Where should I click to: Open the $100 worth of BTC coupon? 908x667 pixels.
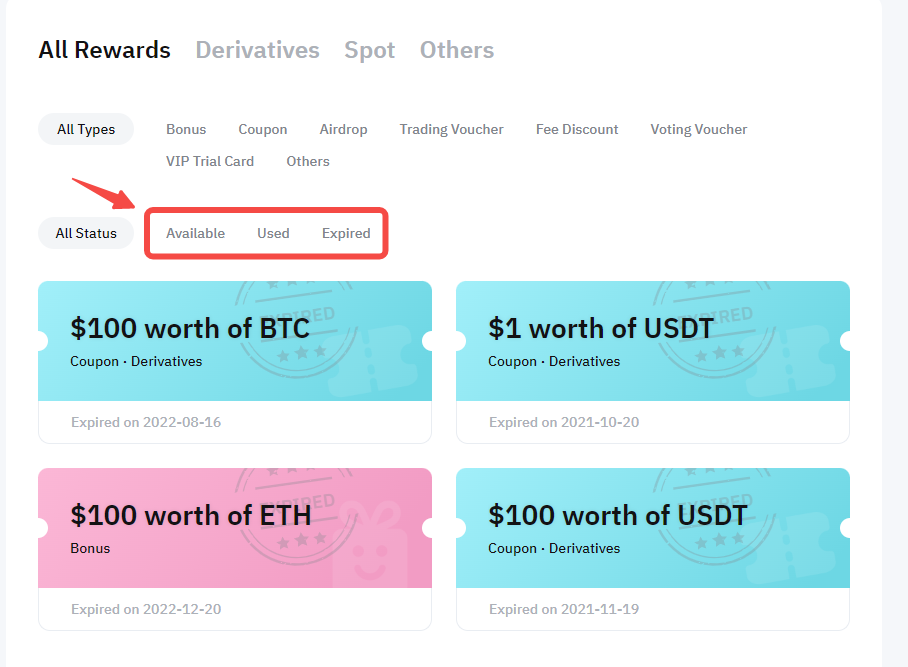(x=190, y=329)
